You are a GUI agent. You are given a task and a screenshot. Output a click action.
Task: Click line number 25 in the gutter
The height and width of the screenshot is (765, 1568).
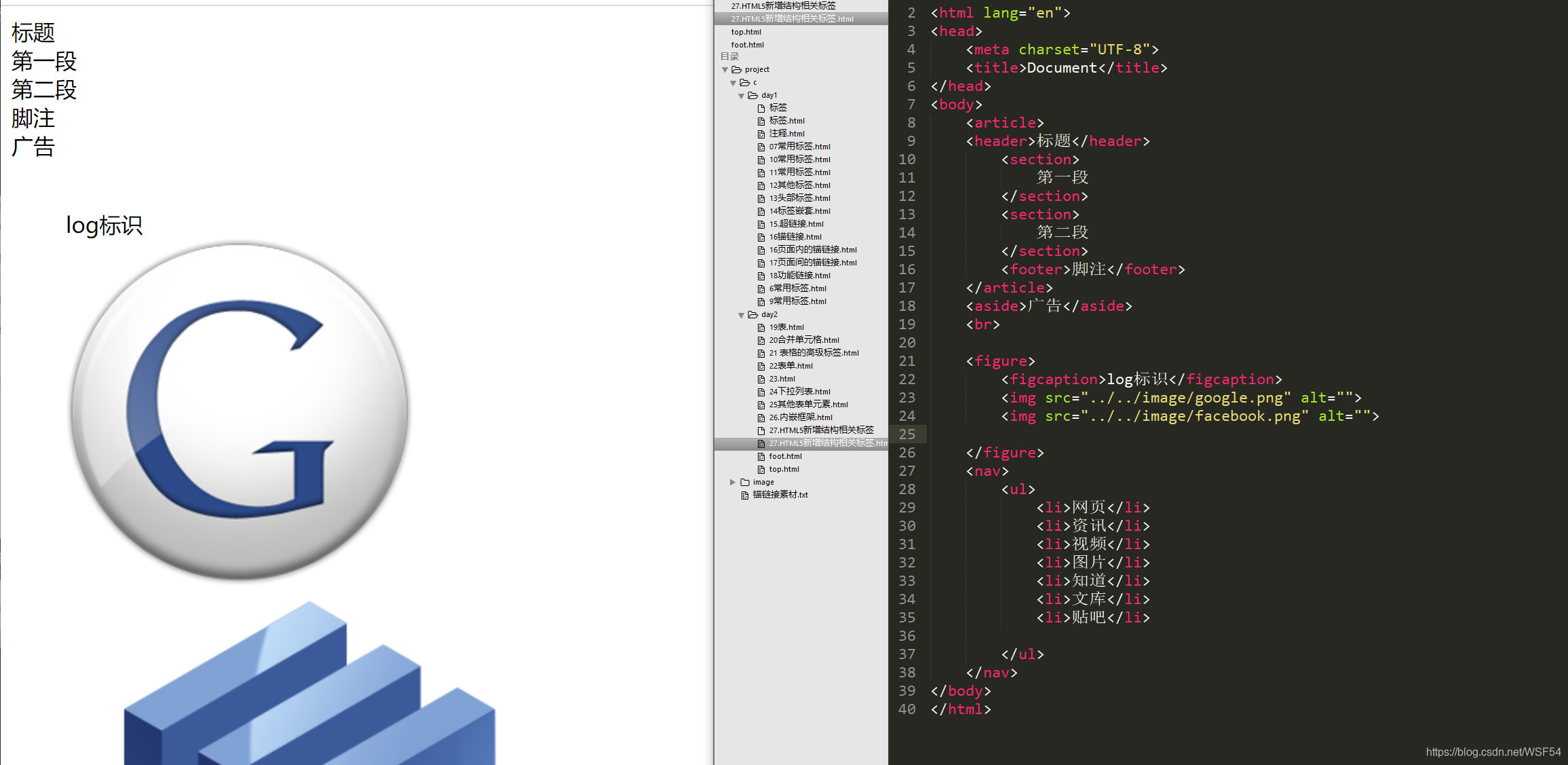tap(906, 434)
